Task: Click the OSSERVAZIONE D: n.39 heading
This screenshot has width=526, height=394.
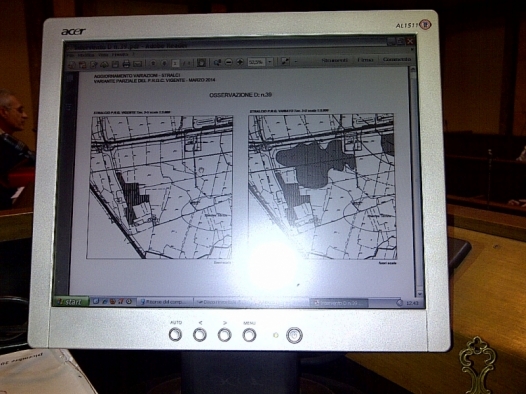Action: click(x=240, y=95)
